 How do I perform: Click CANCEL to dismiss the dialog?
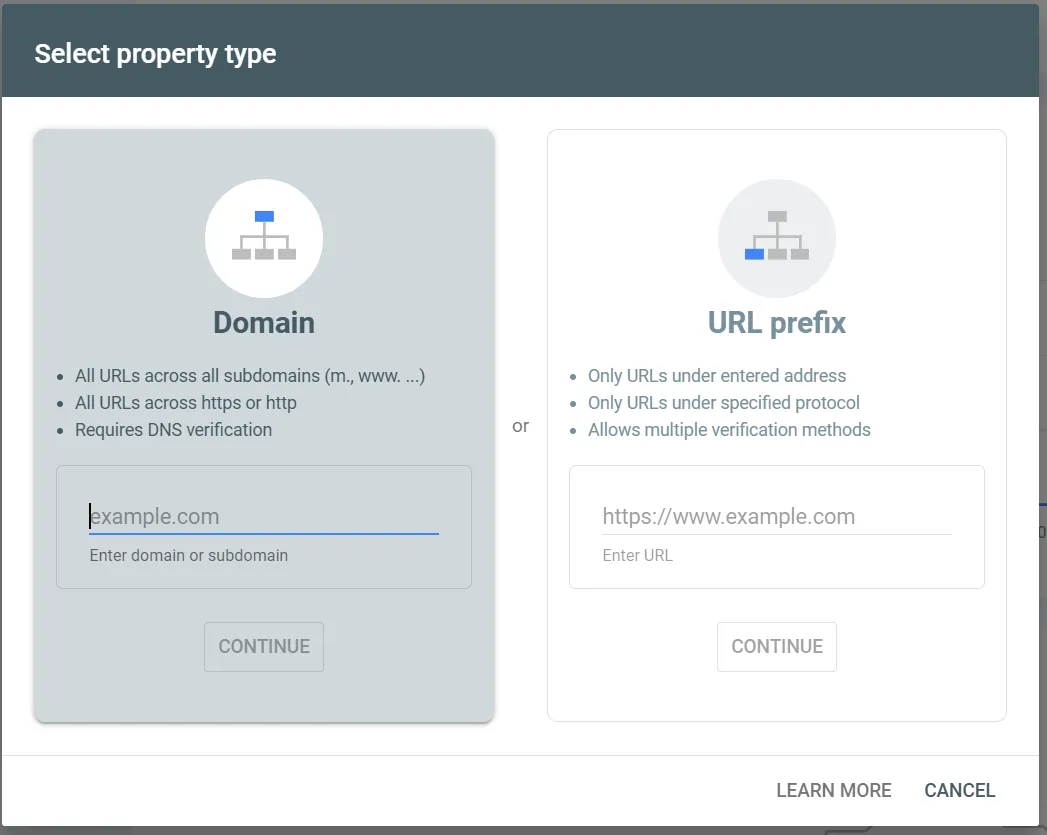958,790
